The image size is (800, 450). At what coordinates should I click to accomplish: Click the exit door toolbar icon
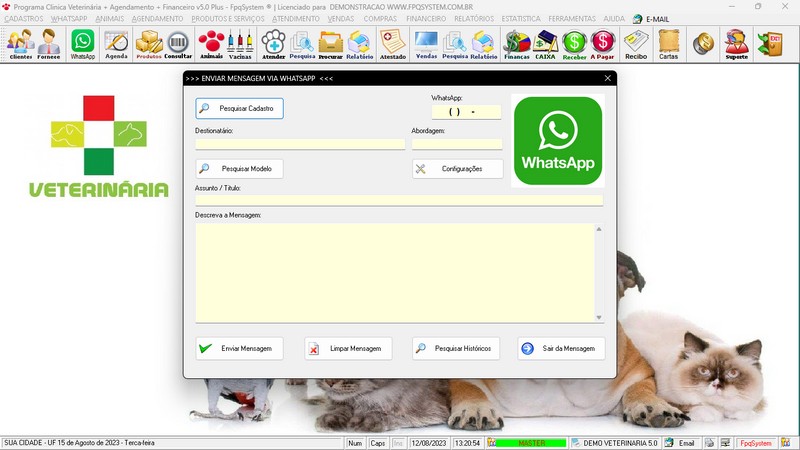point(769,43)
